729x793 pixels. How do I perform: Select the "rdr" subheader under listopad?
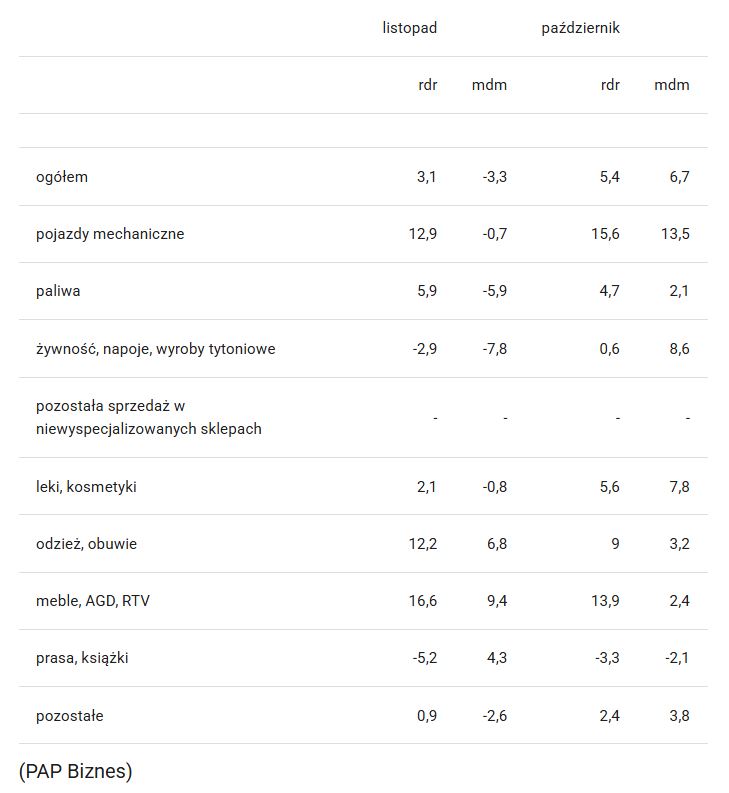pos(427,85)
